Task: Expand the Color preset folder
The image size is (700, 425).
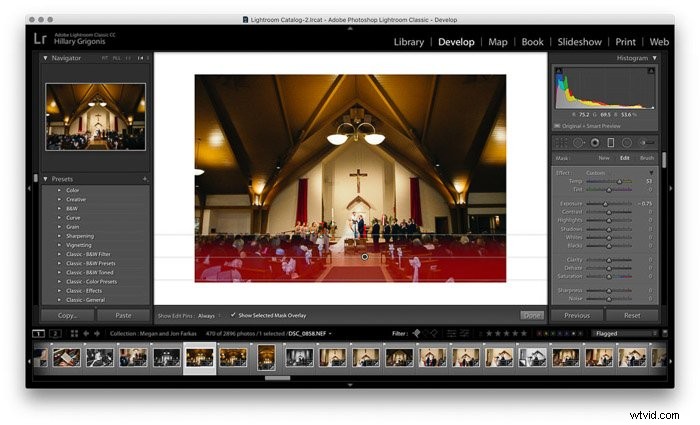Action: [59, 190]
